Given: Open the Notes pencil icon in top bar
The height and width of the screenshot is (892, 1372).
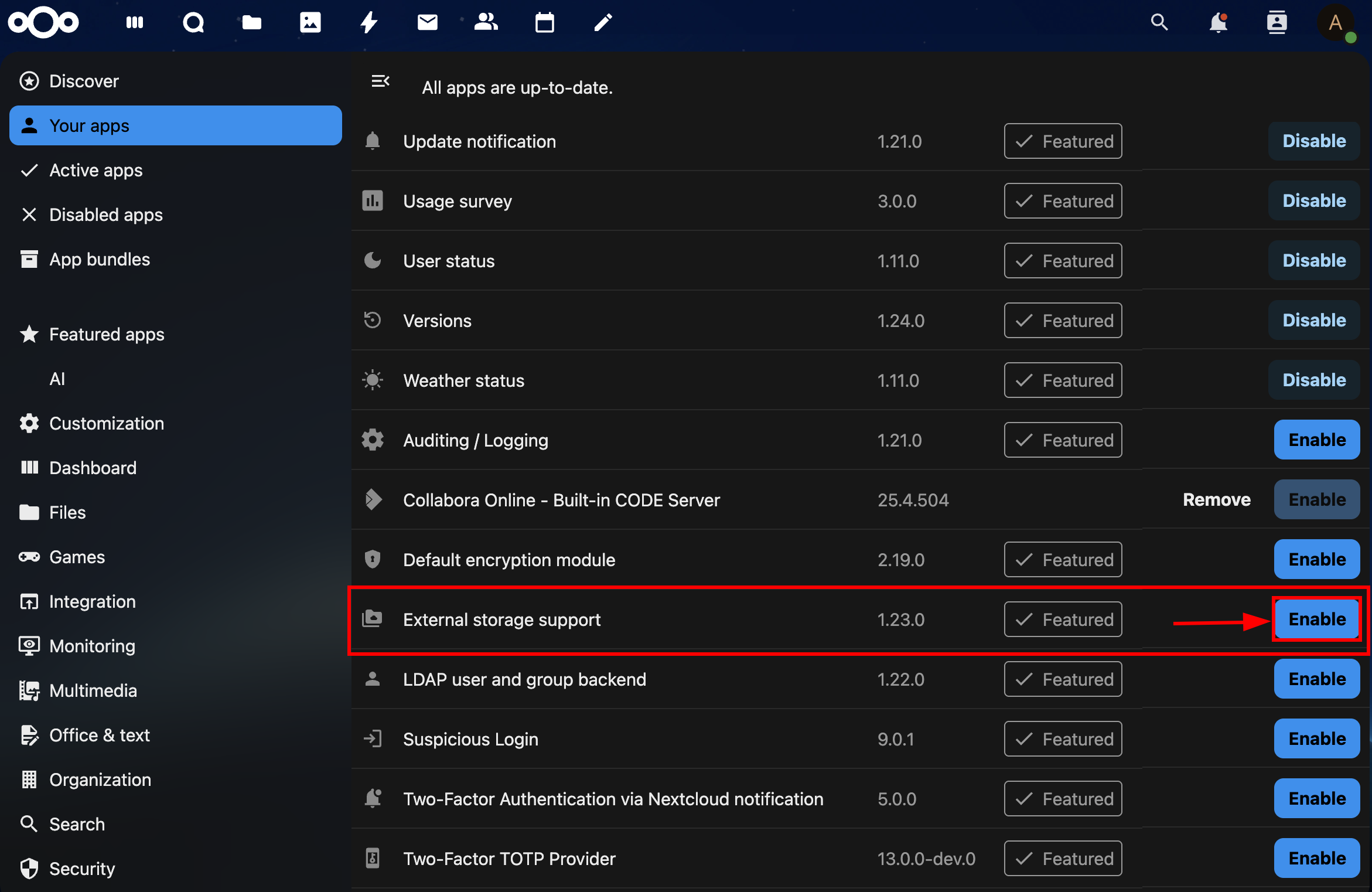Looking at the screenshot, I should pos(603,23).
